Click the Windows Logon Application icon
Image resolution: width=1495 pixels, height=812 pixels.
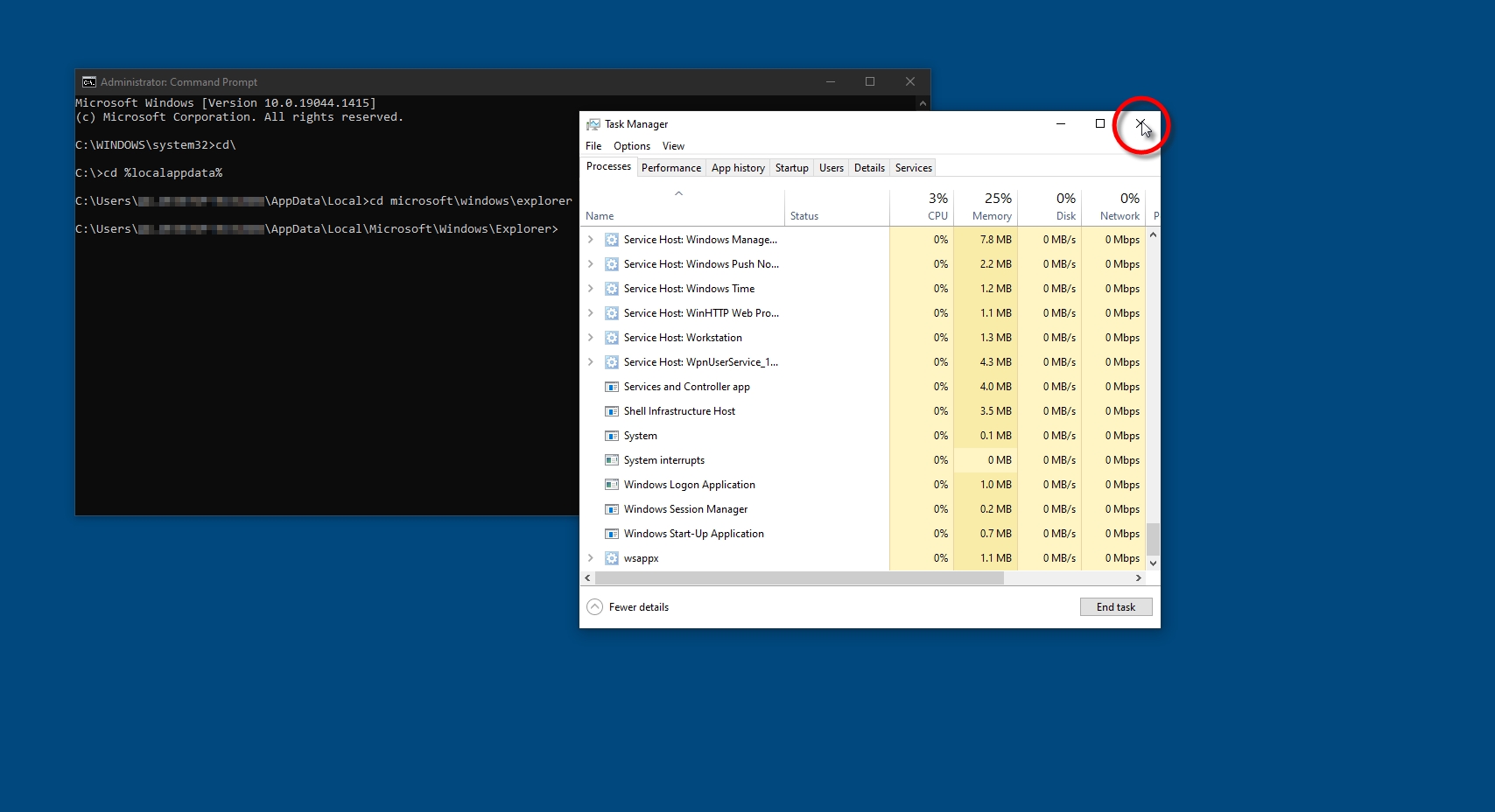(612, 485)
